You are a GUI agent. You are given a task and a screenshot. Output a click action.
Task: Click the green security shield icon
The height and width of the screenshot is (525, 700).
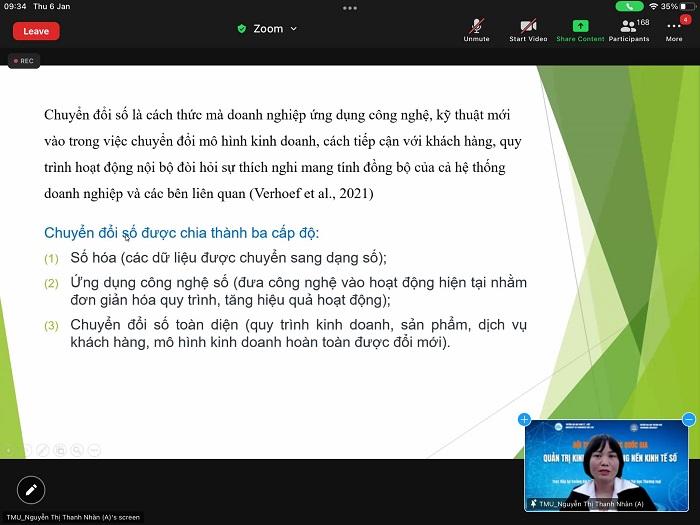coord(242,29)
